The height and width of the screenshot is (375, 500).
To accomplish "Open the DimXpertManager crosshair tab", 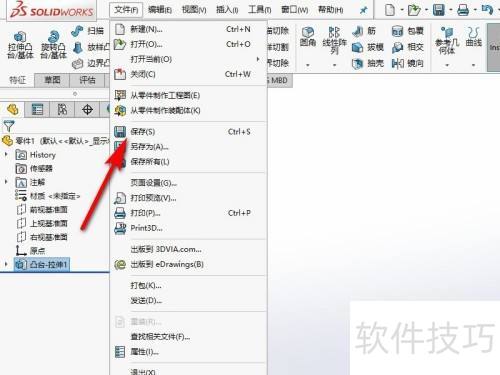I will (87, 109).
